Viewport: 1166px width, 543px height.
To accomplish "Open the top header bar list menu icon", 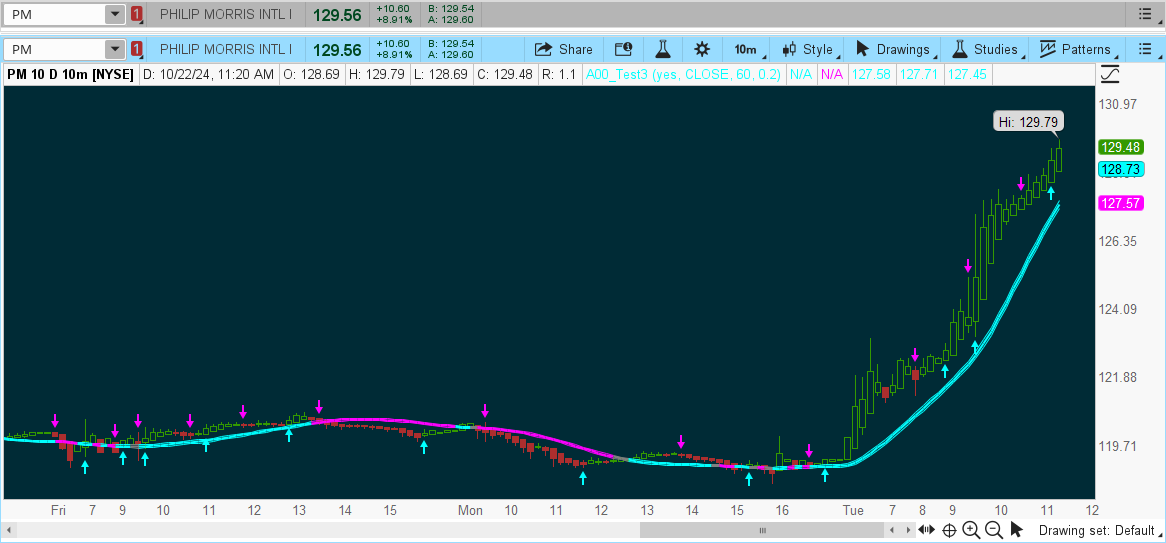I will click(1144, 13).
